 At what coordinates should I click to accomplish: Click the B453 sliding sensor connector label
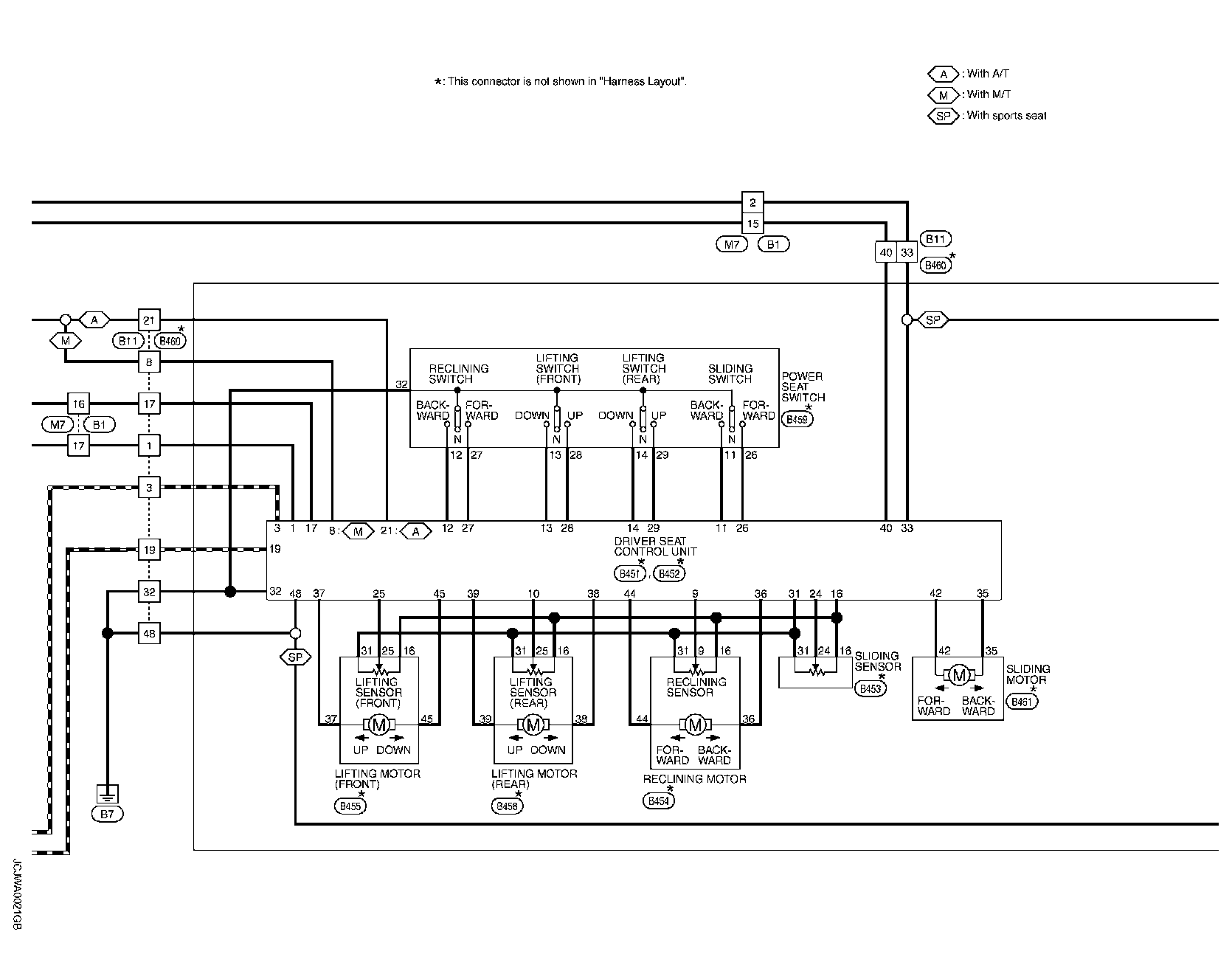871,688
